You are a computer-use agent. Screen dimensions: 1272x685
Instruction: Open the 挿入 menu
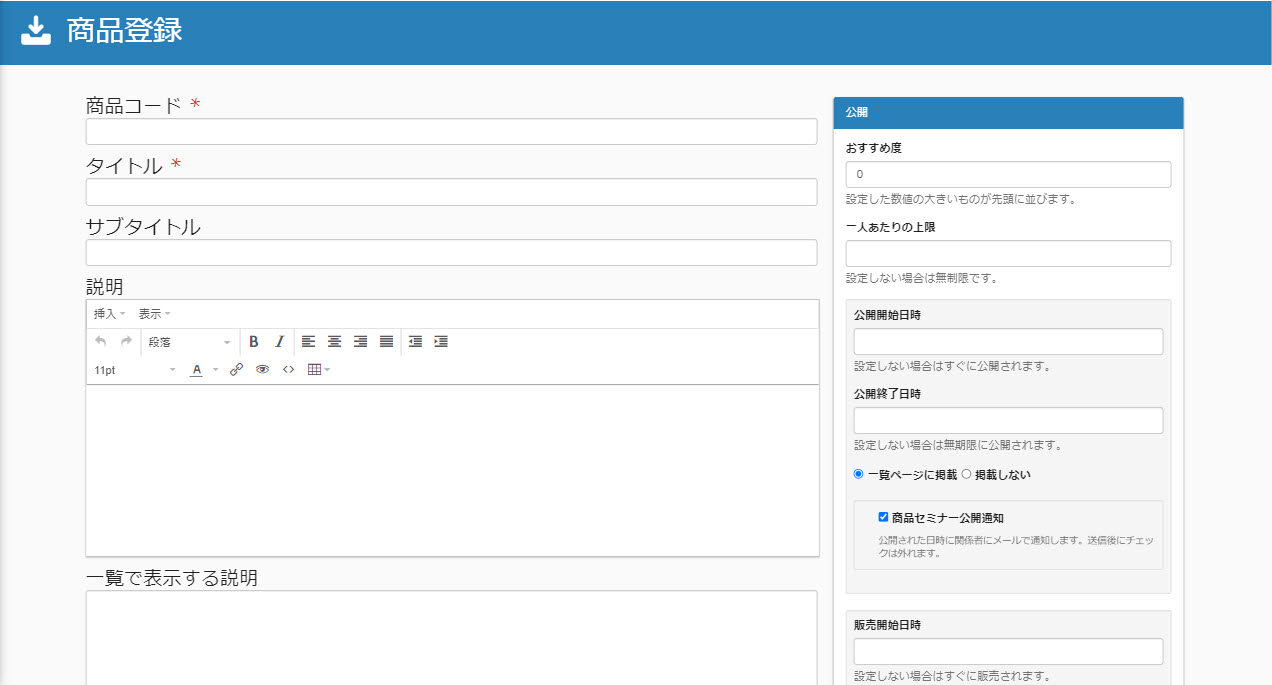[x=109, y=314]
